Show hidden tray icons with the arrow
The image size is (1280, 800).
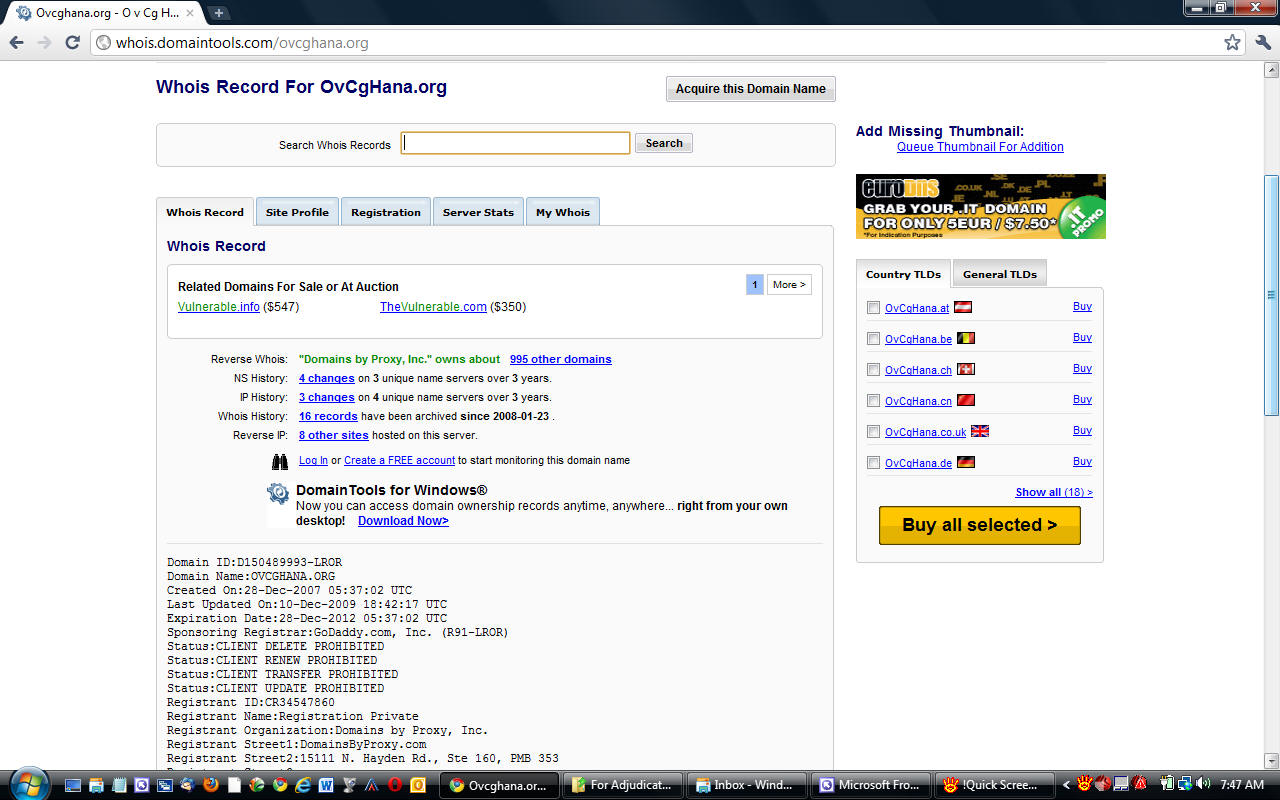click(x=1067, y=785)
